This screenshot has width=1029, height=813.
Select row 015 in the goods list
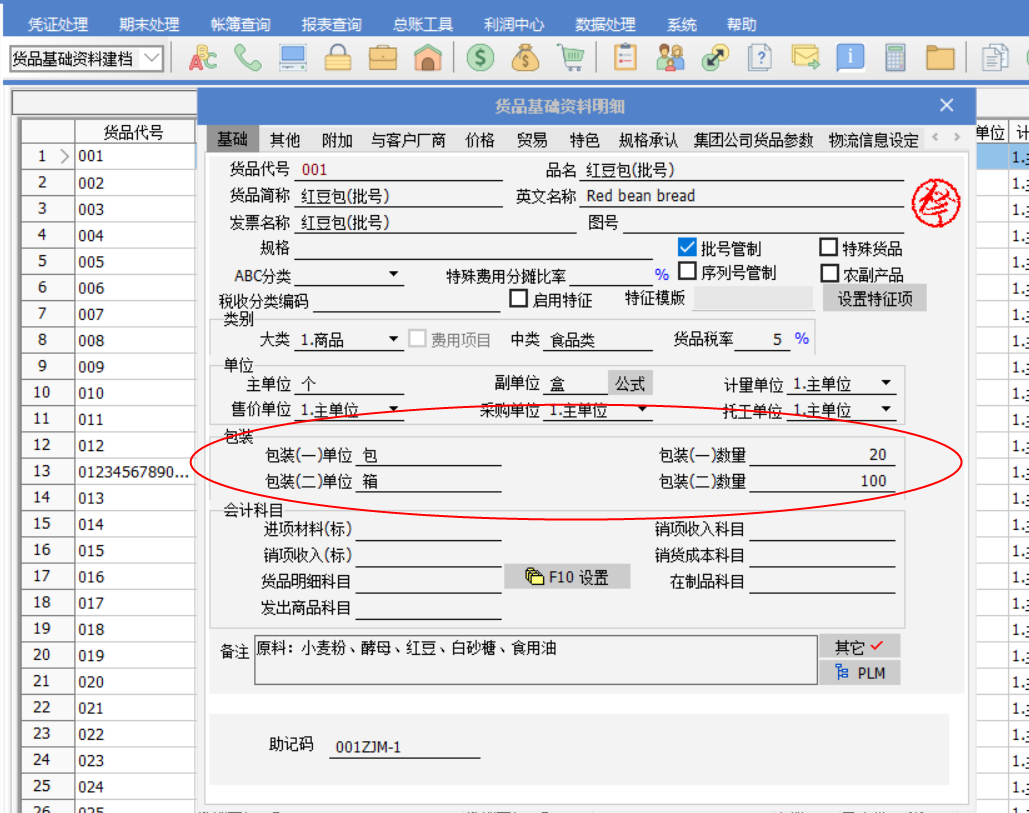(x=136, y=551)
